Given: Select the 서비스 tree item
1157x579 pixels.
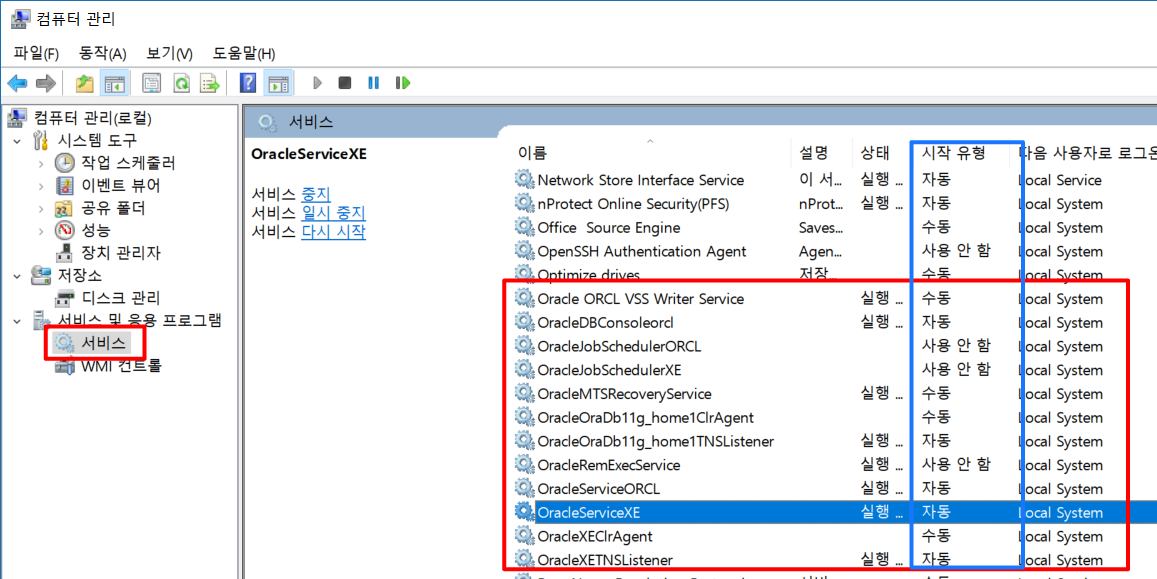Looking at the screenshot, I should point(103,343).
